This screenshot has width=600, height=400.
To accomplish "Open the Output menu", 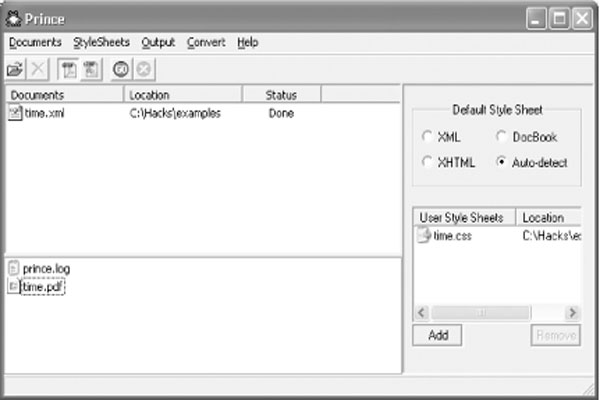I will (158, 42).
